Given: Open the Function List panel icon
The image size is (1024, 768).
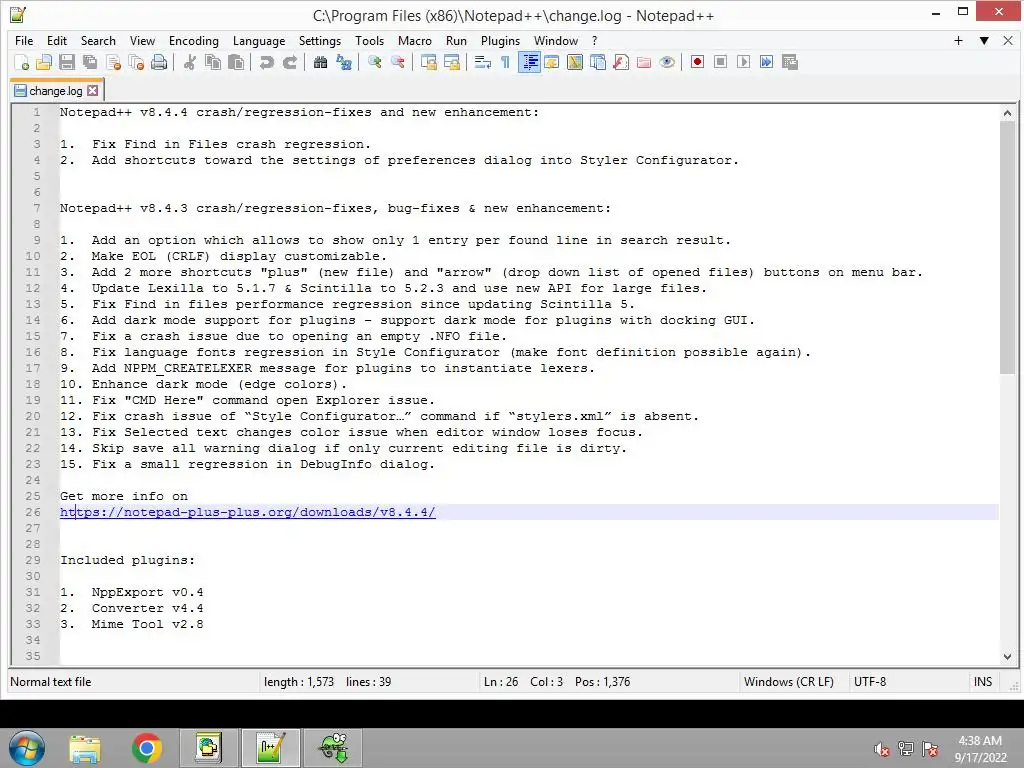Looking at the screenshot, I should (621, 62).
